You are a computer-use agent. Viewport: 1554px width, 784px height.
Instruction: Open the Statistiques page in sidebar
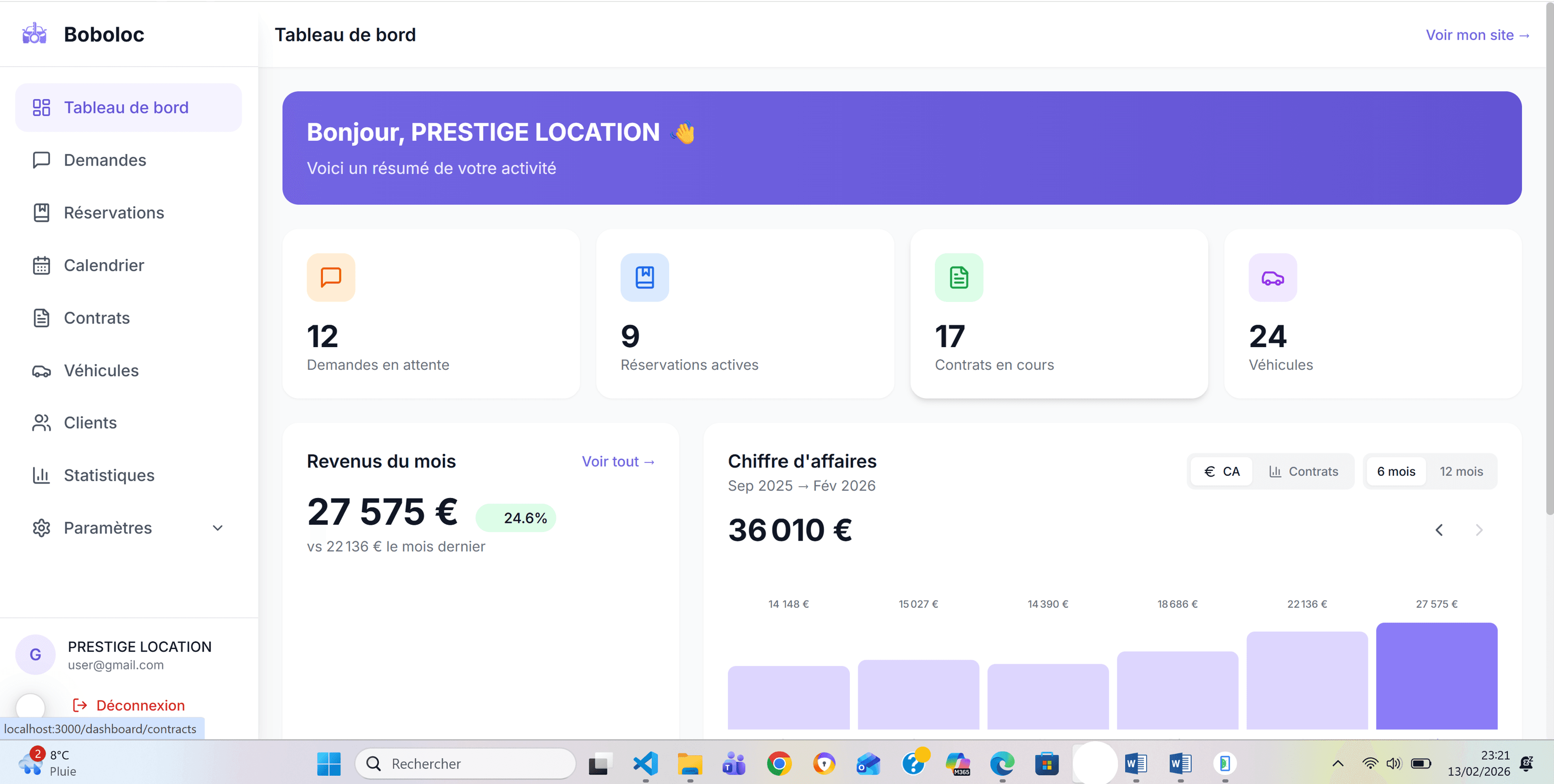pyautogui.click(x=109, y=475)
